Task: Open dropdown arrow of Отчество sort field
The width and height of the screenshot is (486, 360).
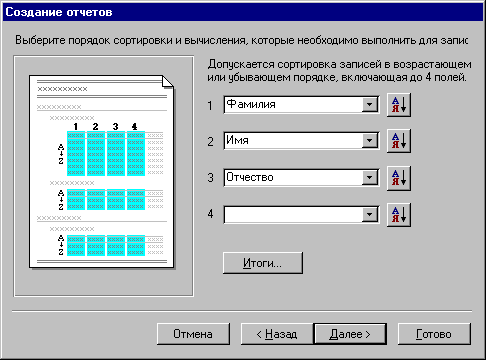Action: click(x=370, y=177)
